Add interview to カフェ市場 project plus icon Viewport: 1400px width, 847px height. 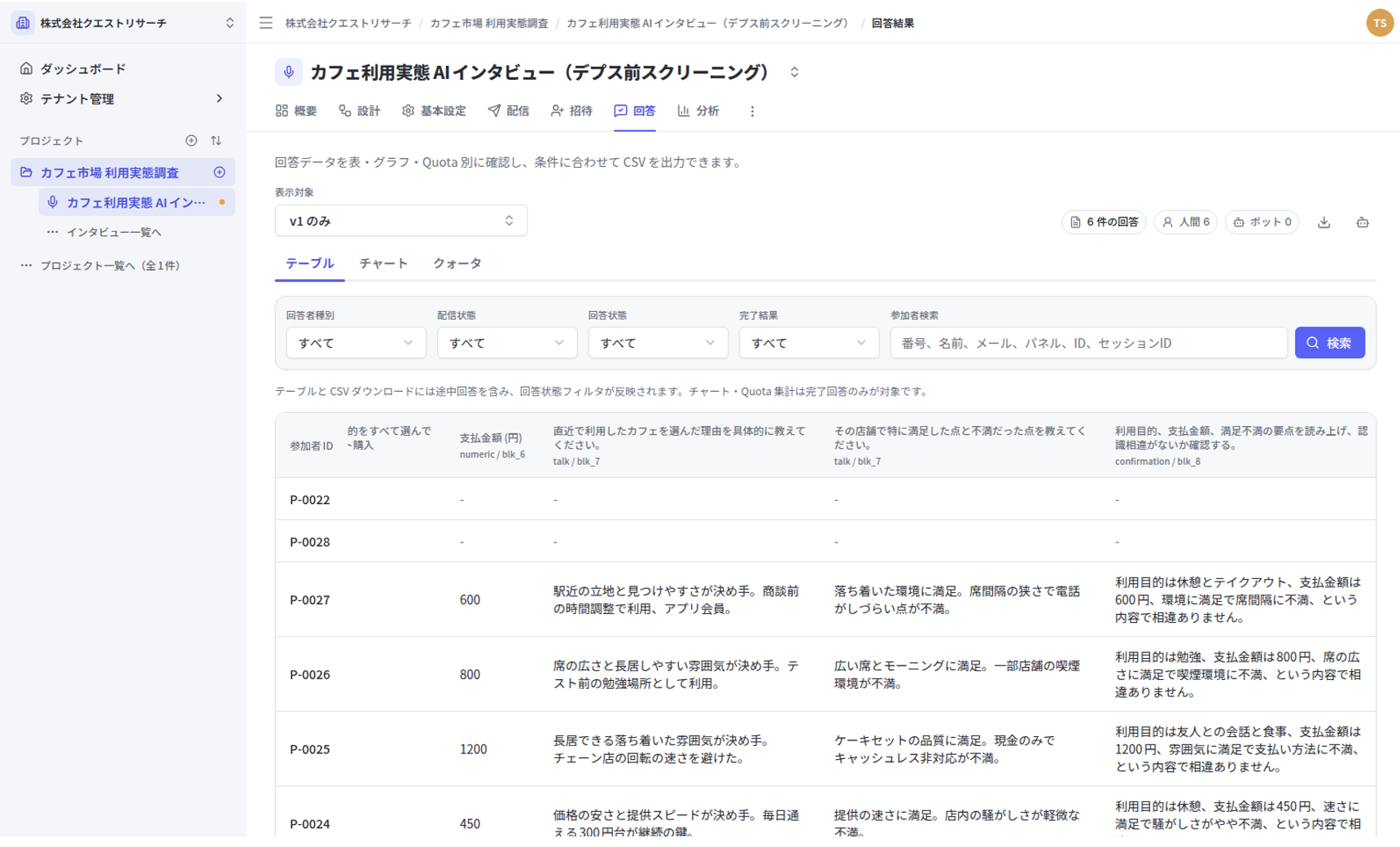point(219,172)
